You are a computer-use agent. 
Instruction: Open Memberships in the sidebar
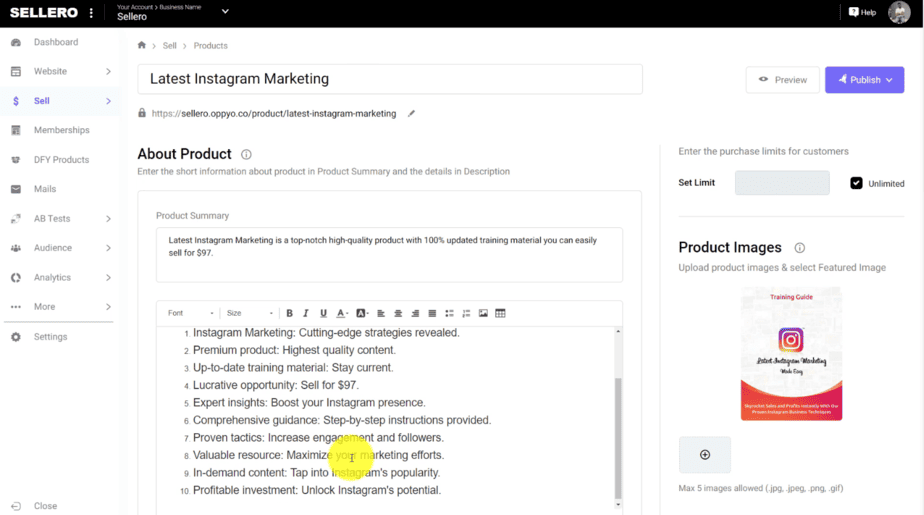61,130
